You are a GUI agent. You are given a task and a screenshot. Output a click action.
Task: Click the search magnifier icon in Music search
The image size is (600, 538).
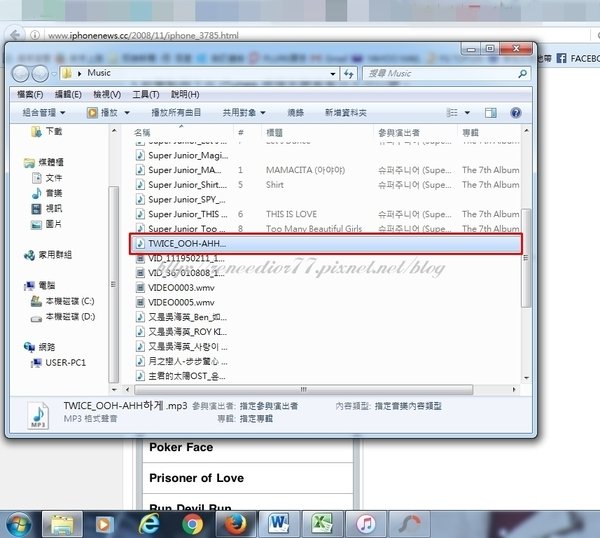coord(522,73)
